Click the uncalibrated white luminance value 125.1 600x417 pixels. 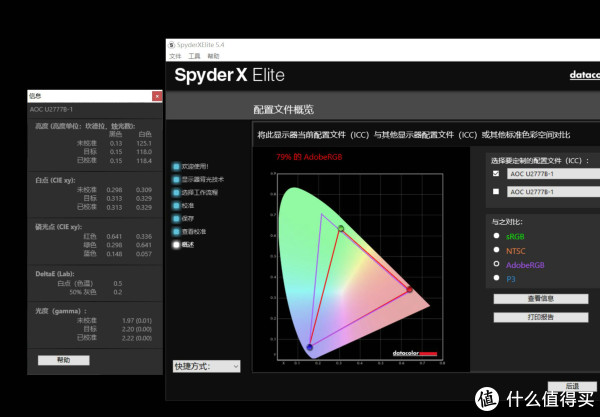click(144, 143)
